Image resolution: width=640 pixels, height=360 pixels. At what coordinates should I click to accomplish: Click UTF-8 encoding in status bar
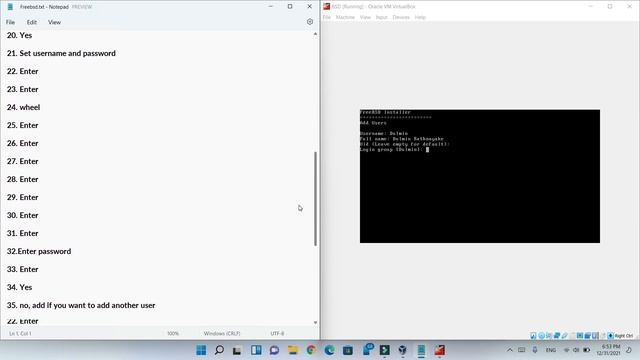tap(277, 333)
